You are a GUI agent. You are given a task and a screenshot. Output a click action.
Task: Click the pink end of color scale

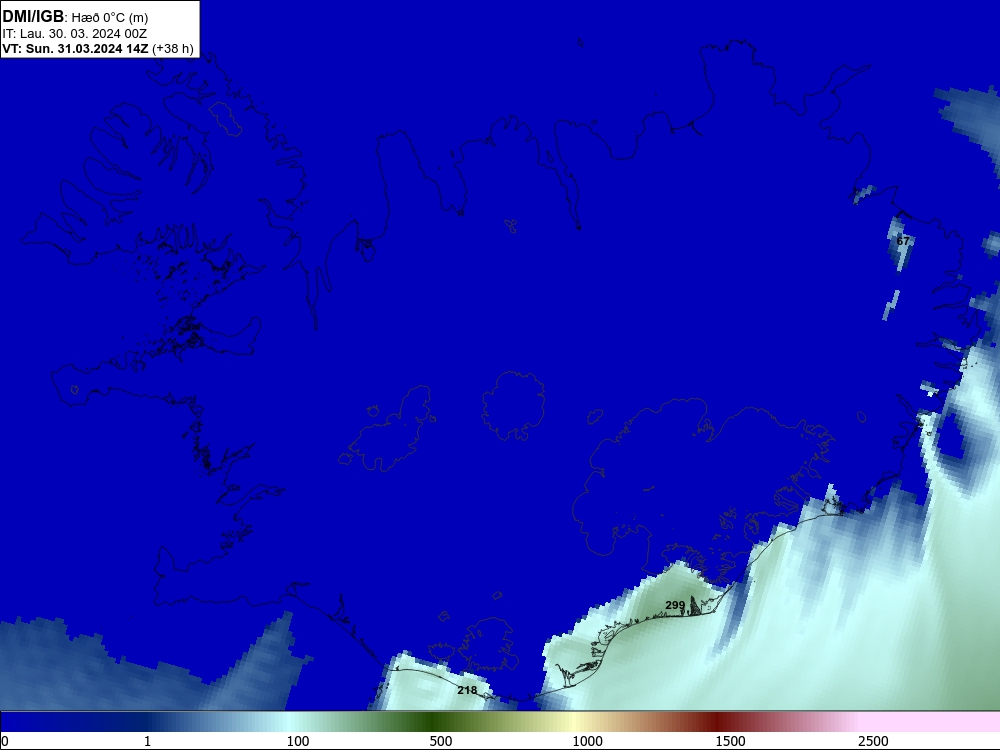931,722
